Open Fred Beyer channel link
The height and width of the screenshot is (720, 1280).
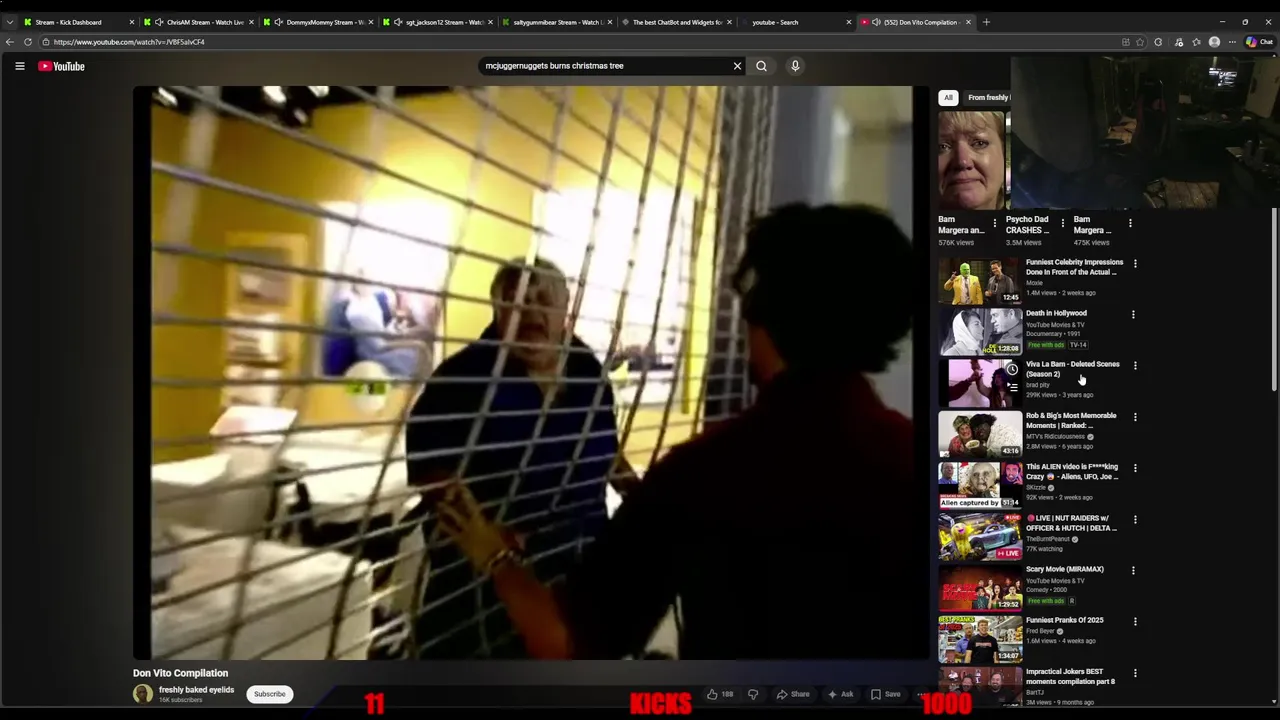1040,631
